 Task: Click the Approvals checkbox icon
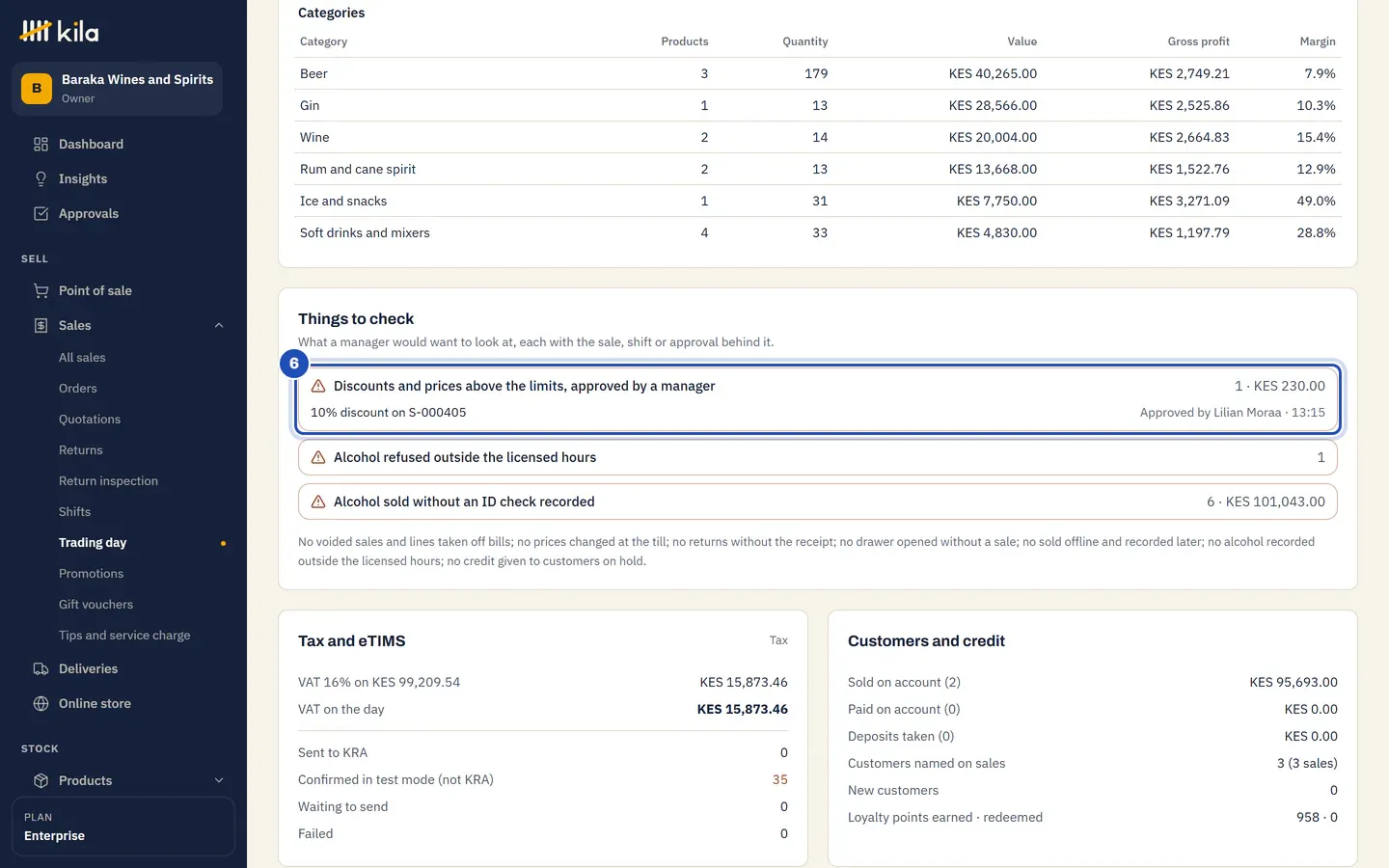pyautogui.click(x=41, y=213)
